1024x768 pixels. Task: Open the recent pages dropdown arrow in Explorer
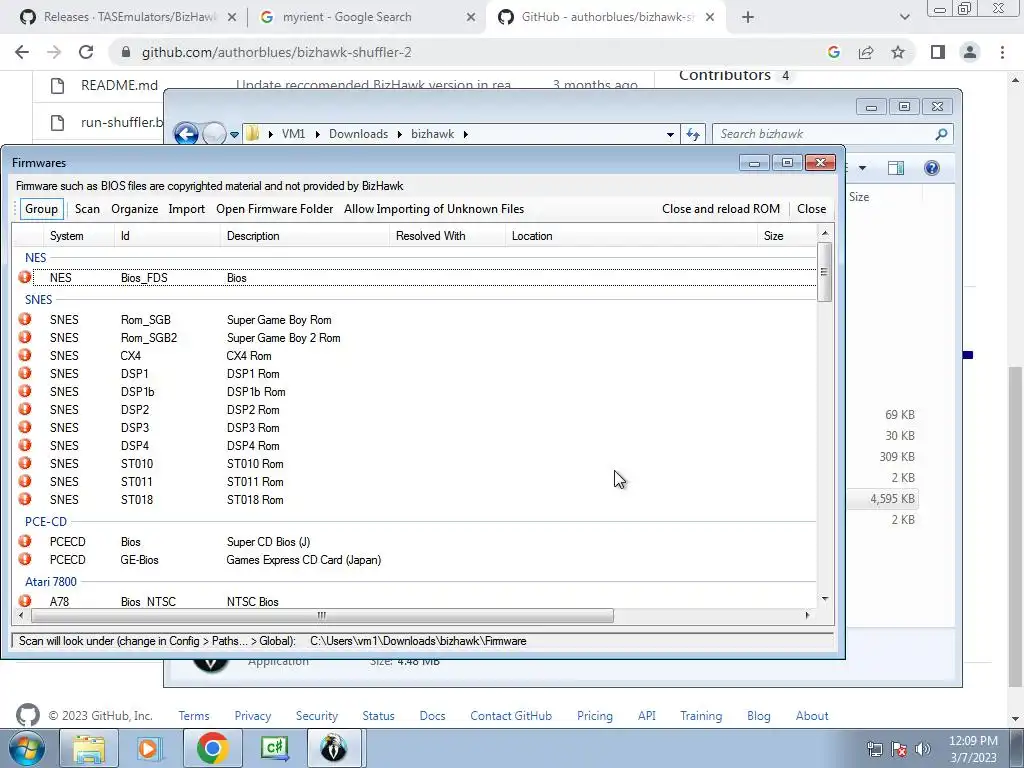coord(234,135)
